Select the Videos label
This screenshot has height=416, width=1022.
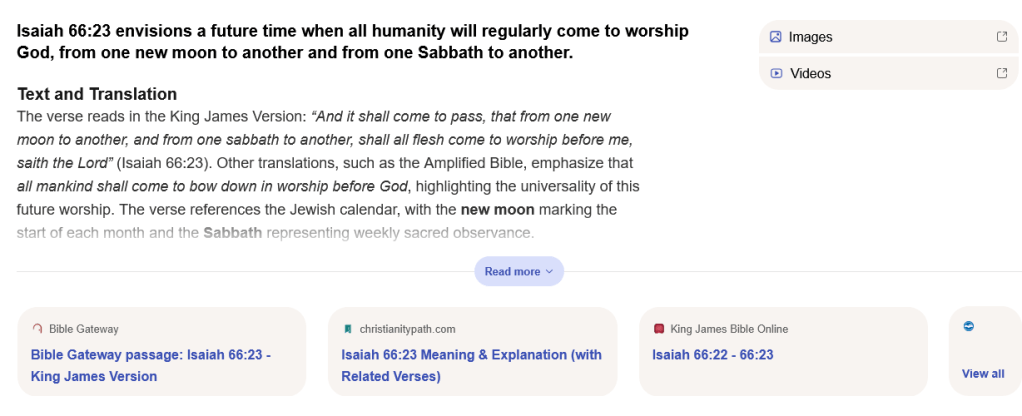click(x=810, y=73)
